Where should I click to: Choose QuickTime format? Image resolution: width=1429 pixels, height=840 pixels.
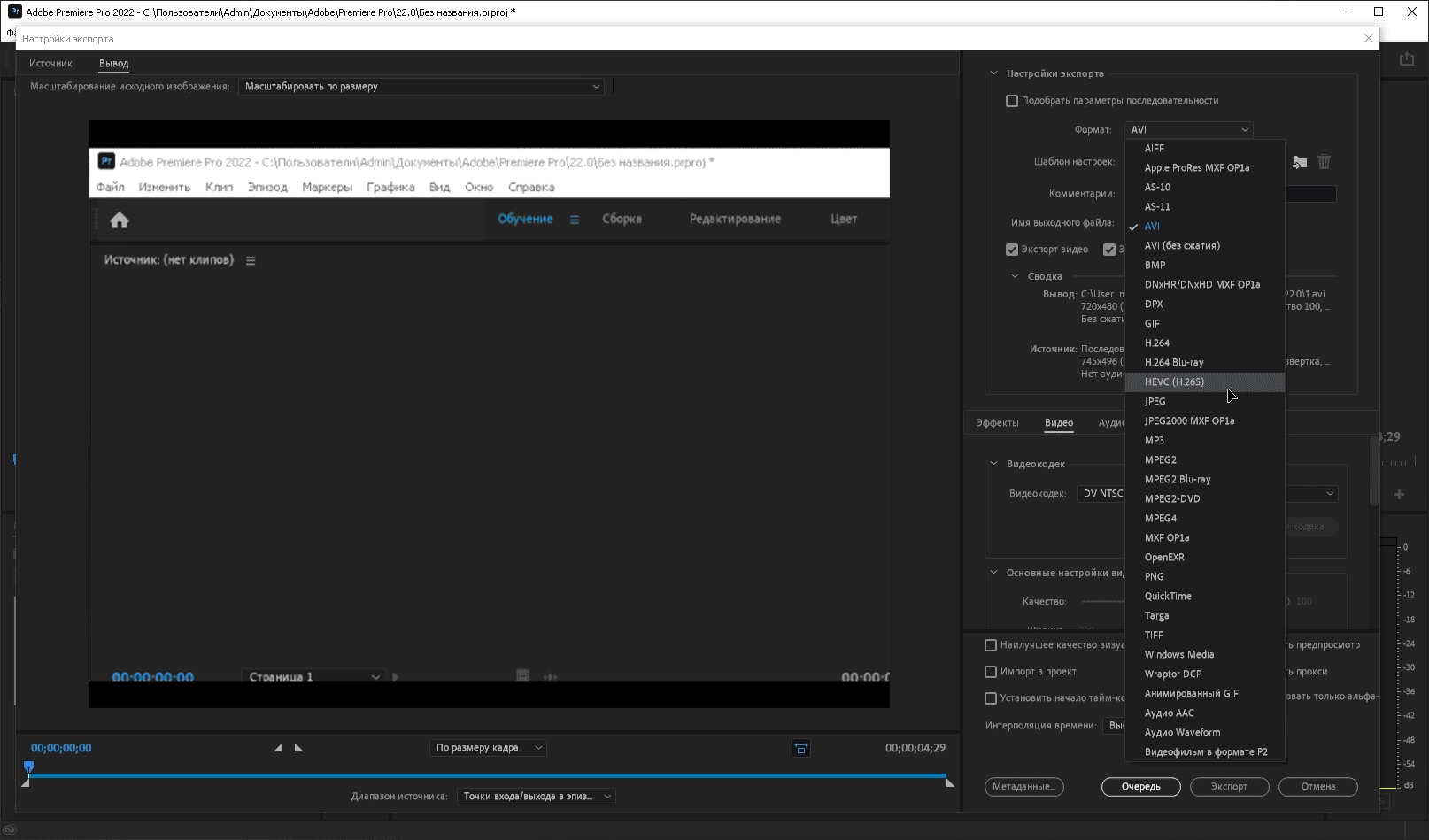point(1205,597)
